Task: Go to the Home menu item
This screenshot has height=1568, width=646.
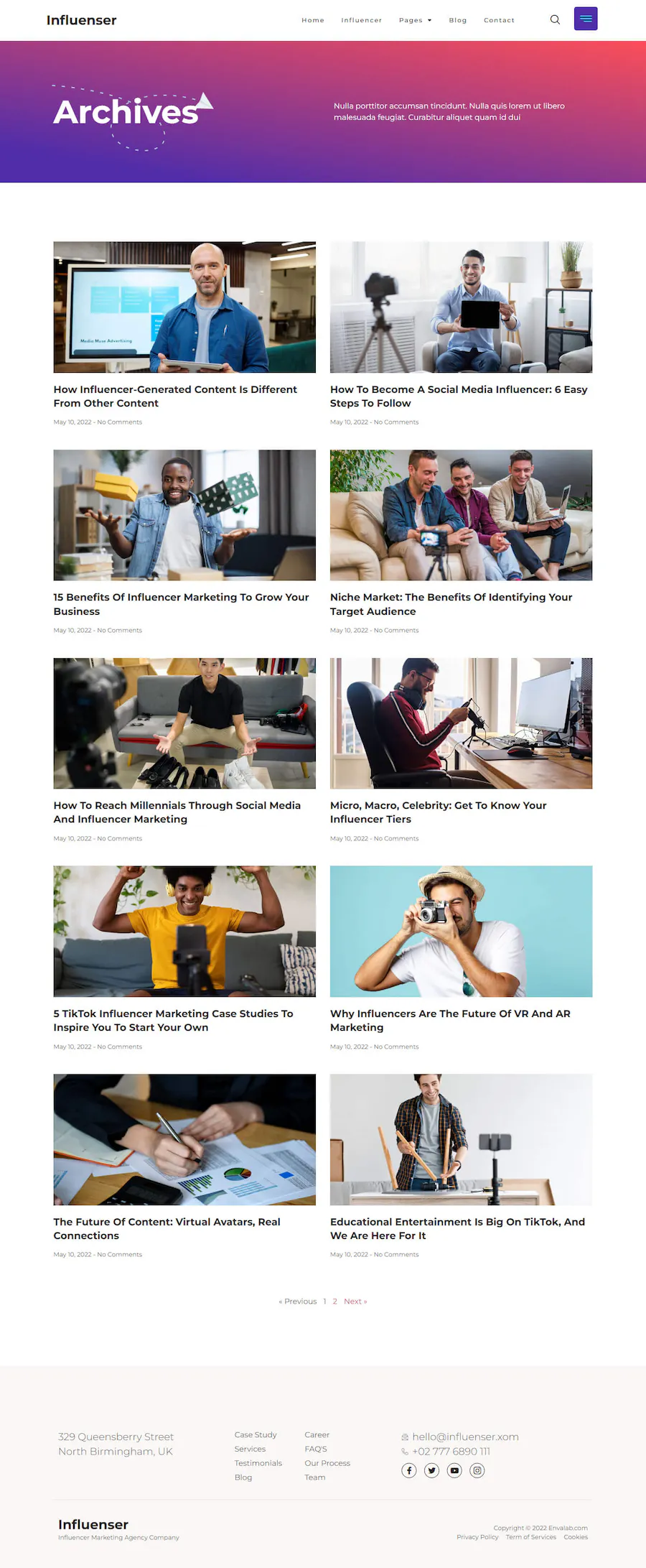Action: coord(313,20)
